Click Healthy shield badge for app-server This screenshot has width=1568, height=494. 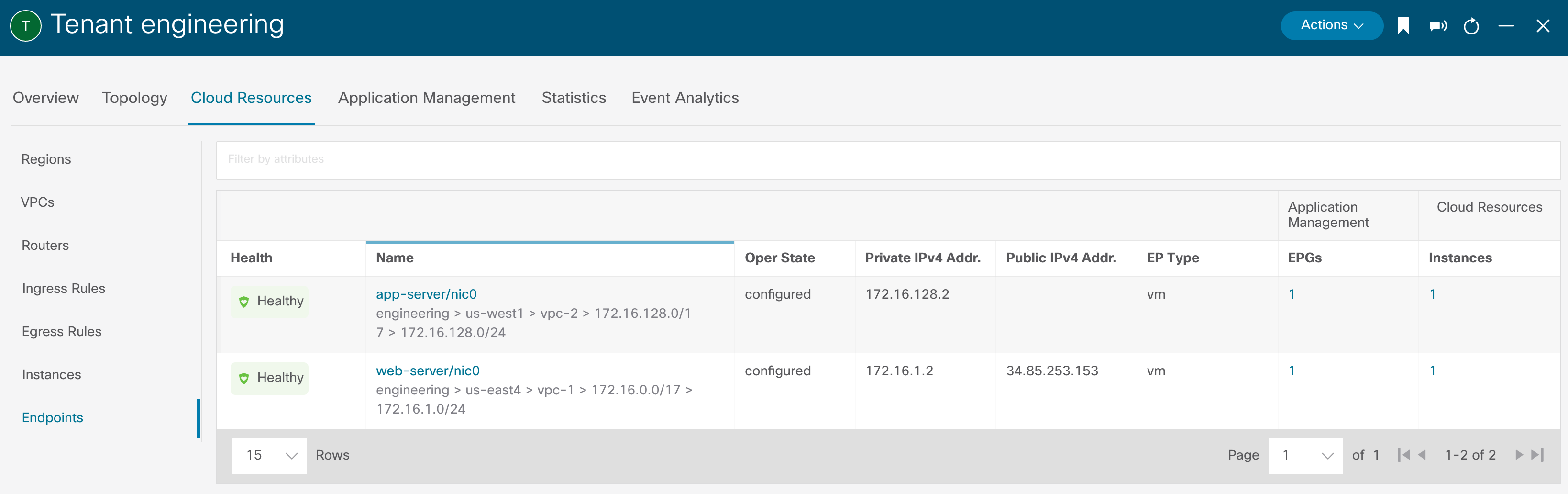[270, 302]
